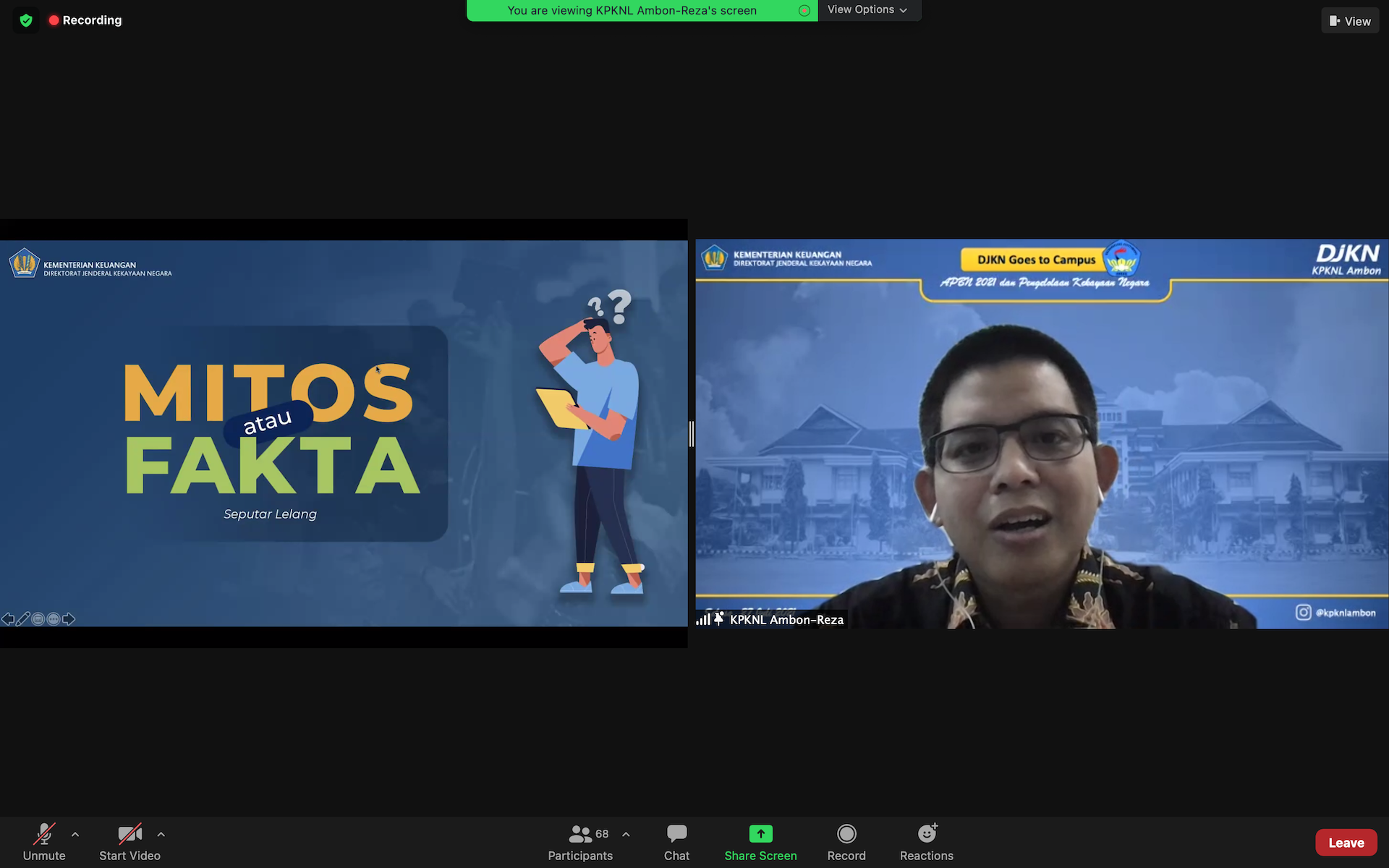Open the Chat panel
The width and height of the screenshot is (1389, 868).
pos(676,843)
